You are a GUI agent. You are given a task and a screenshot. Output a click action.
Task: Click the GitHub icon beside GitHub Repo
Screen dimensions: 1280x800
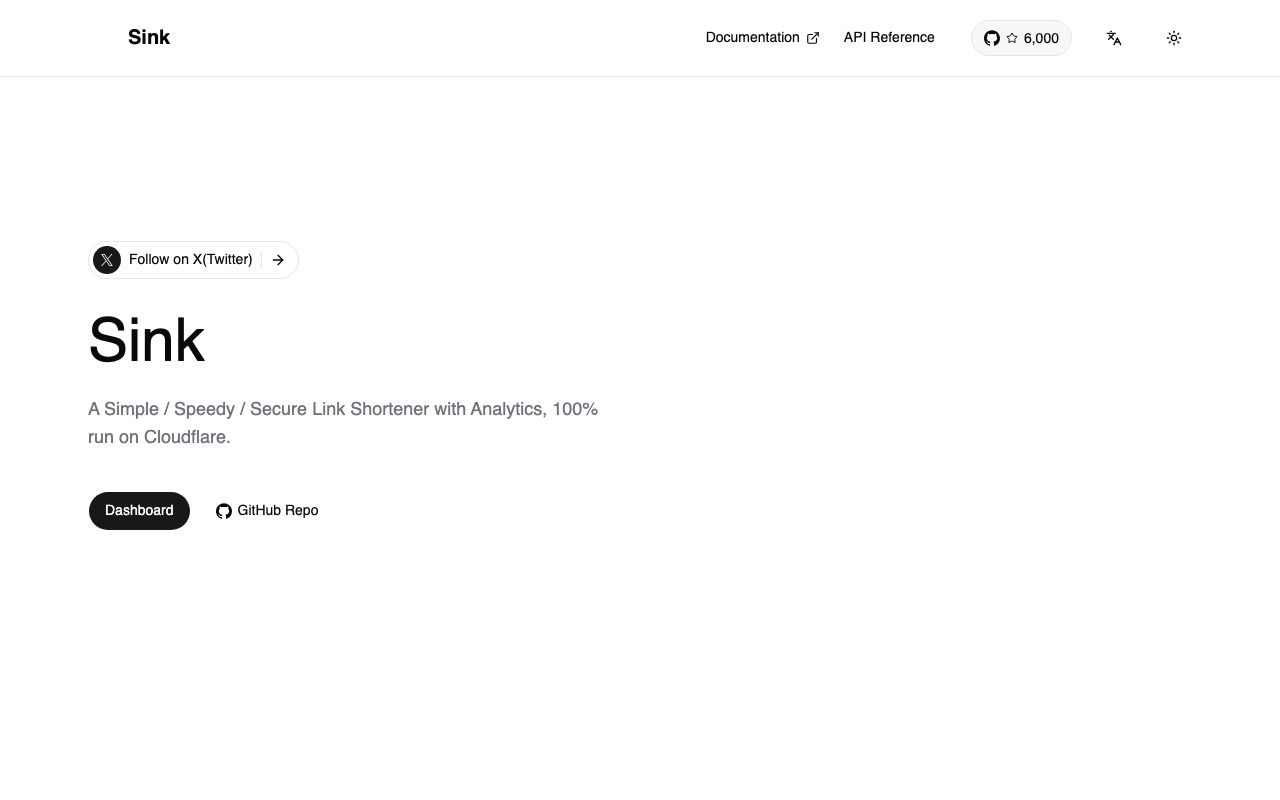(224, 511)
